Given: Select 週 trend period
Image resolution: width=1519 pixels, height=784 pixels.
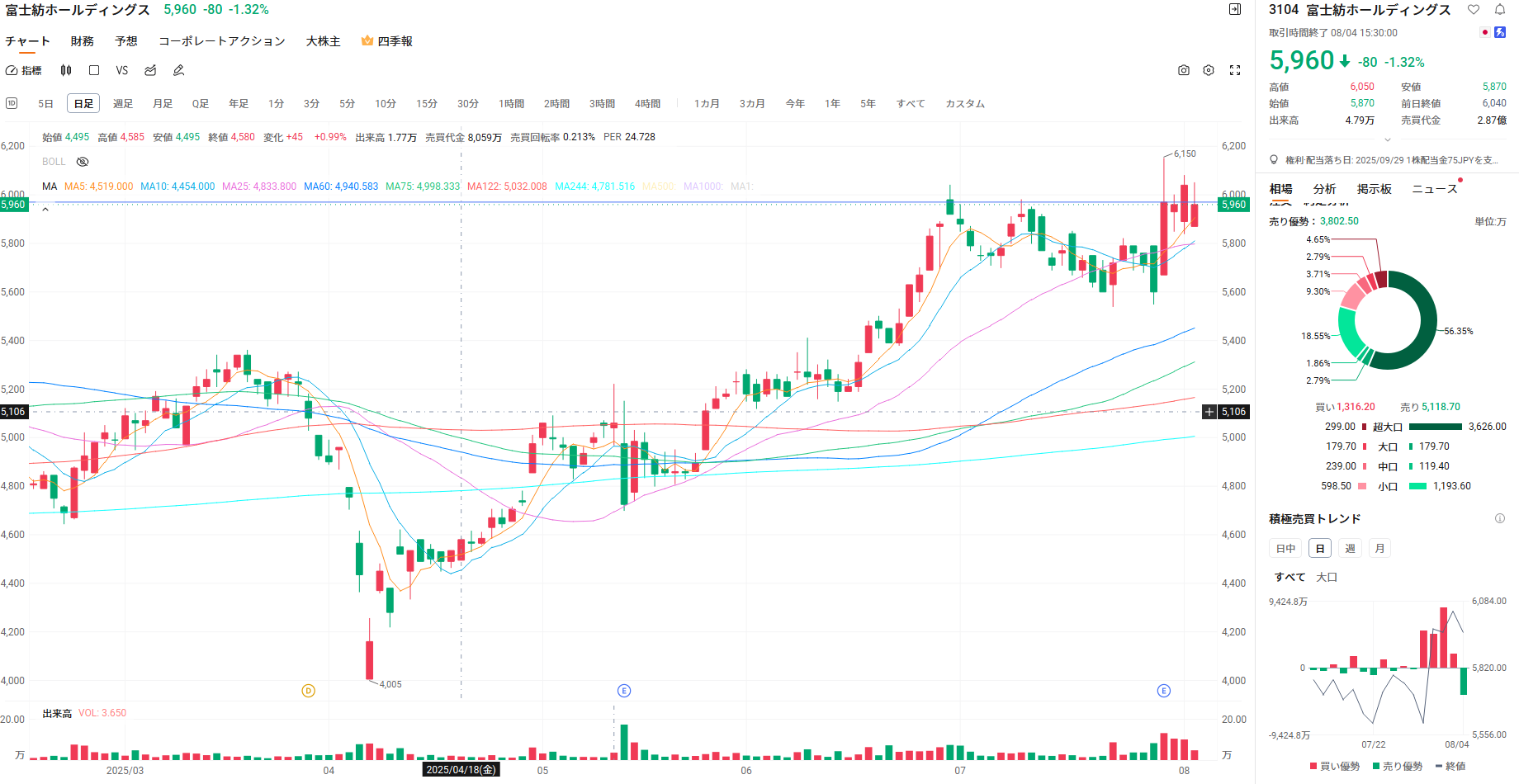Looking at the screenshot, I should pyautogui.click(x=1350, y=548).
